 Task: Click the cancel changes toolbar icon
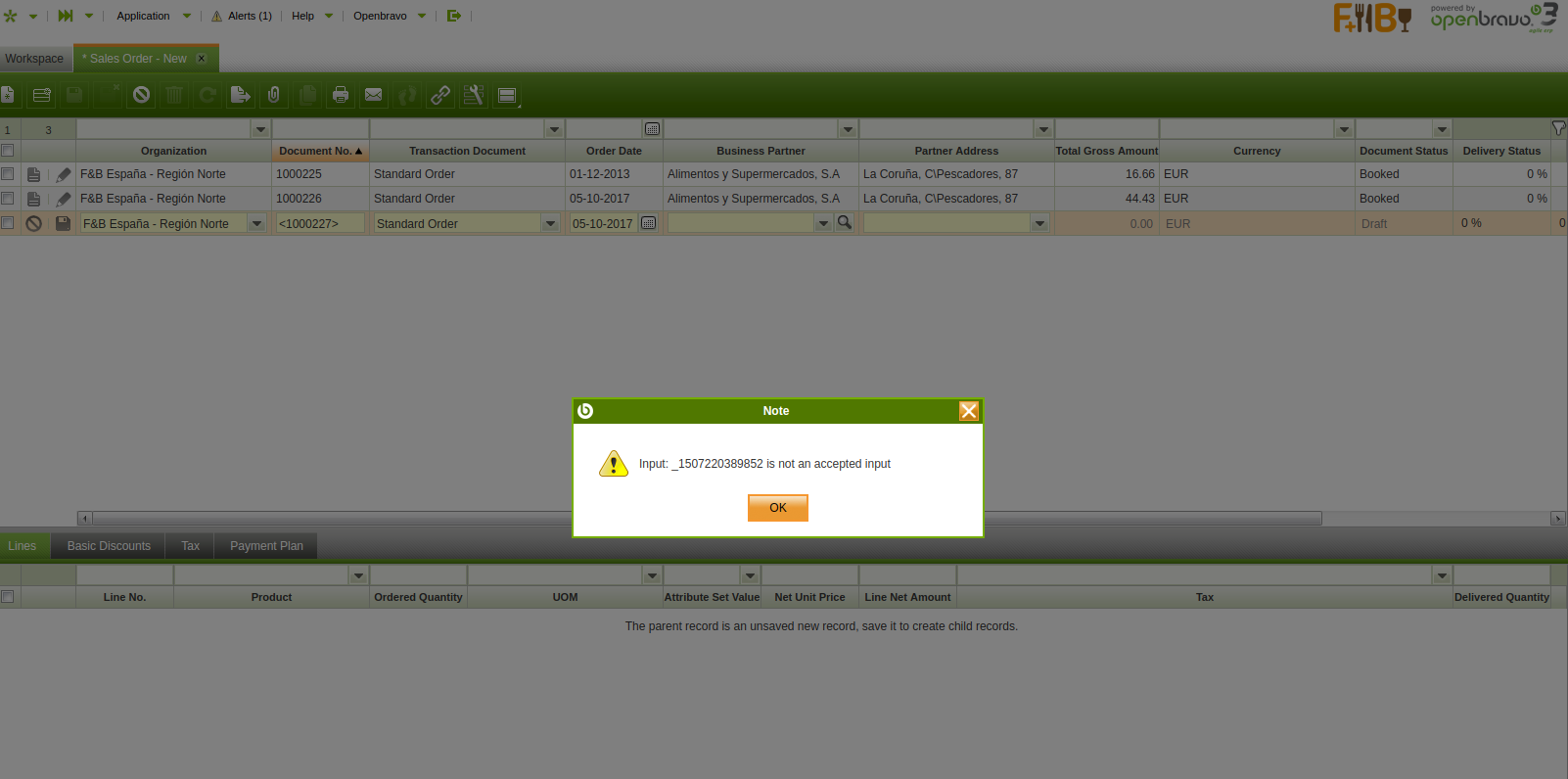[x=142, y=95]
